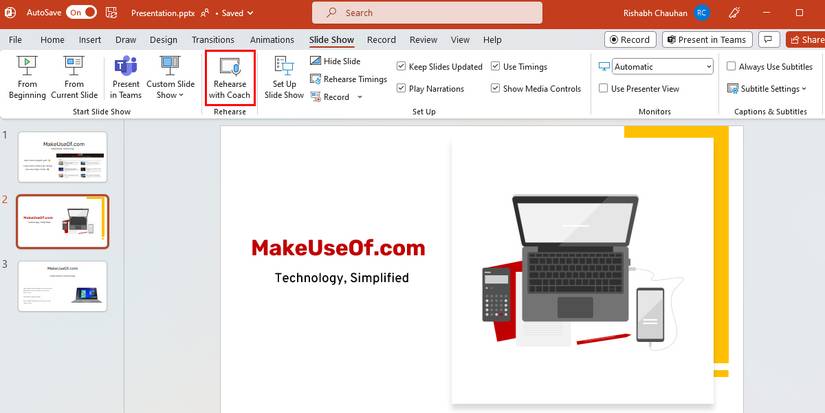825x413 pixels.
Task: Open the Custom Slide Show menu
Action: point(170,78)
